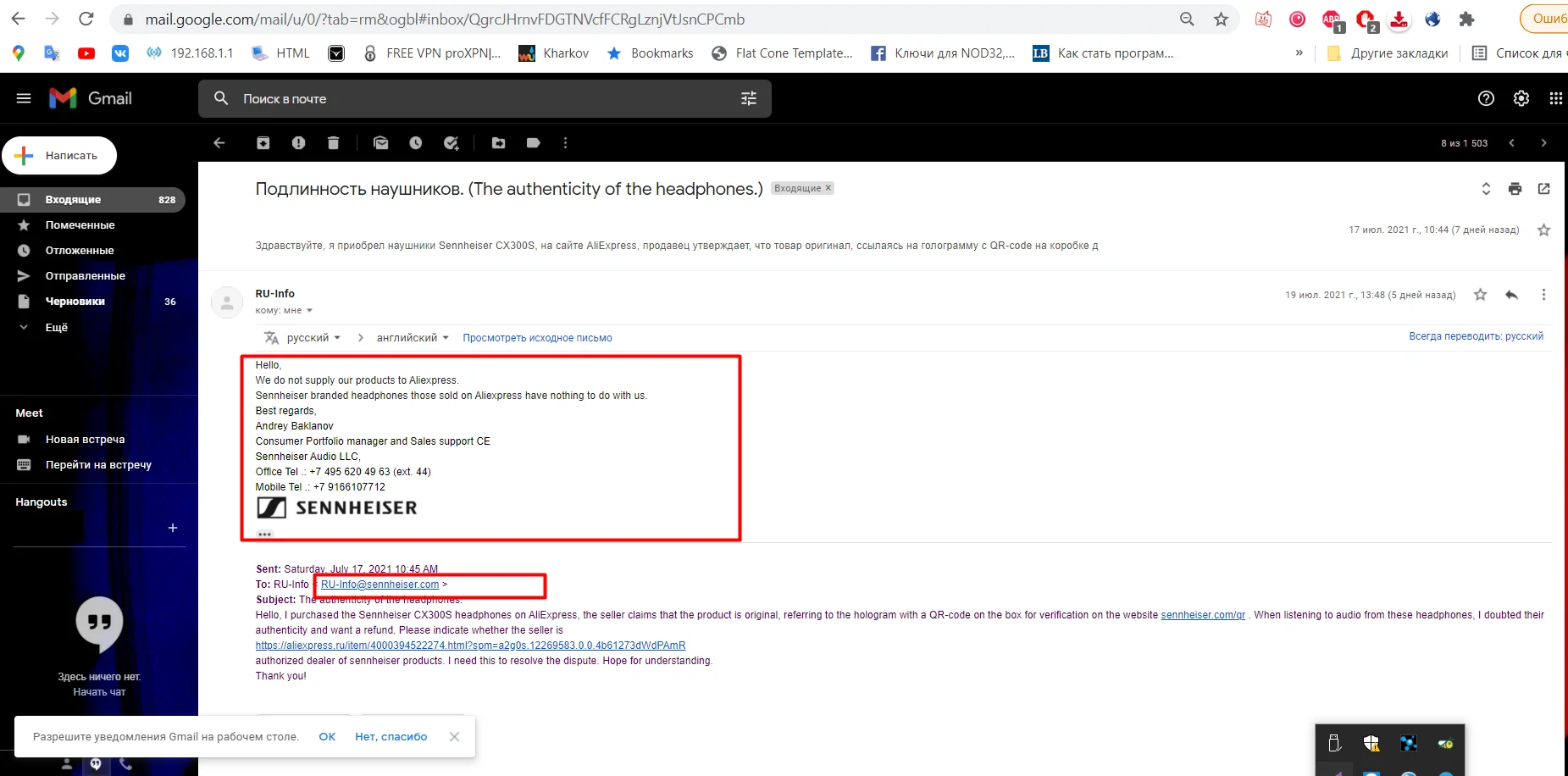Open browser extensions puzzle icon

coord(1467,19)
